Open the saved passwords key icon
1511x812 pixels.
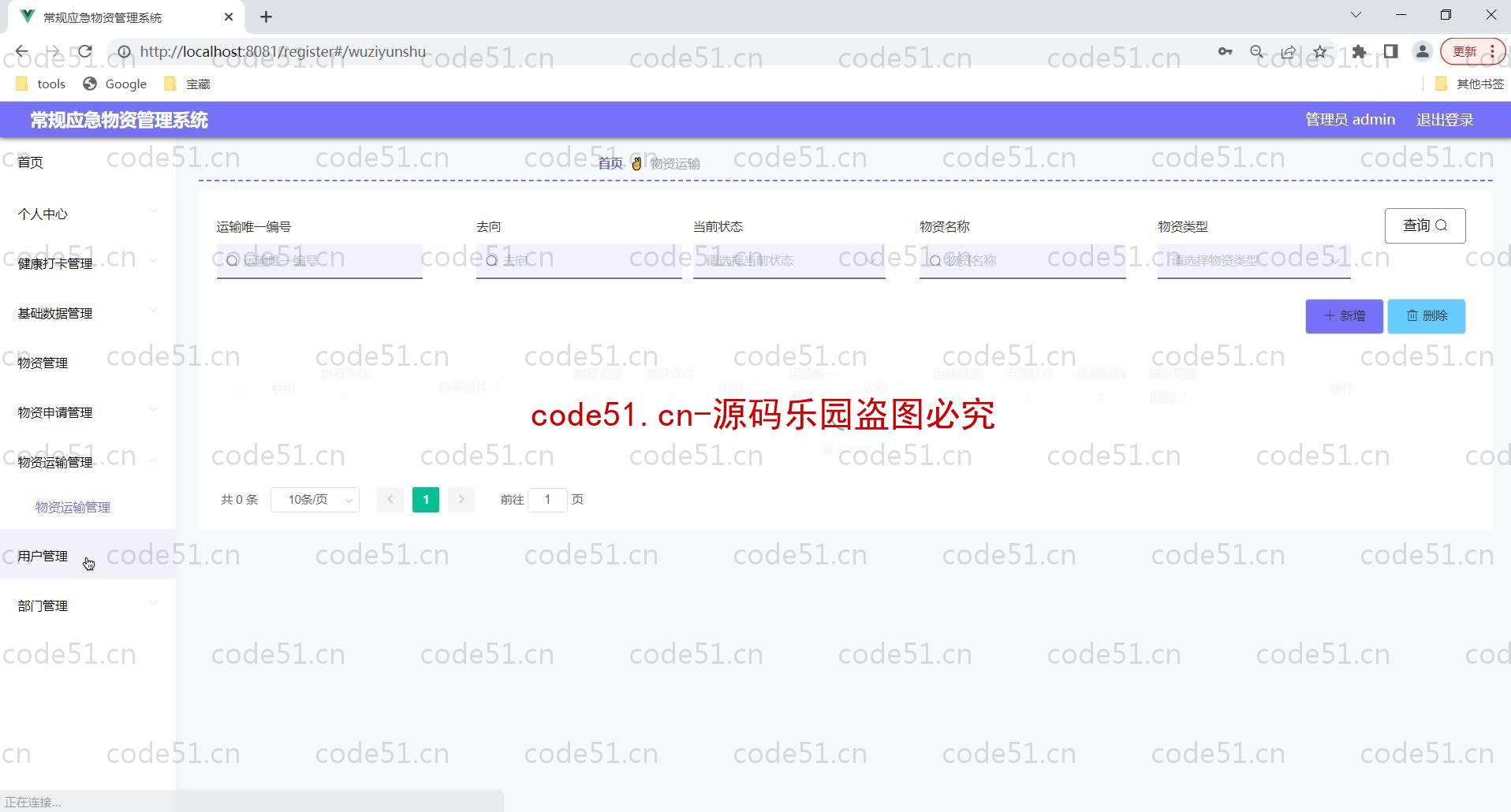coord(1225,52)
